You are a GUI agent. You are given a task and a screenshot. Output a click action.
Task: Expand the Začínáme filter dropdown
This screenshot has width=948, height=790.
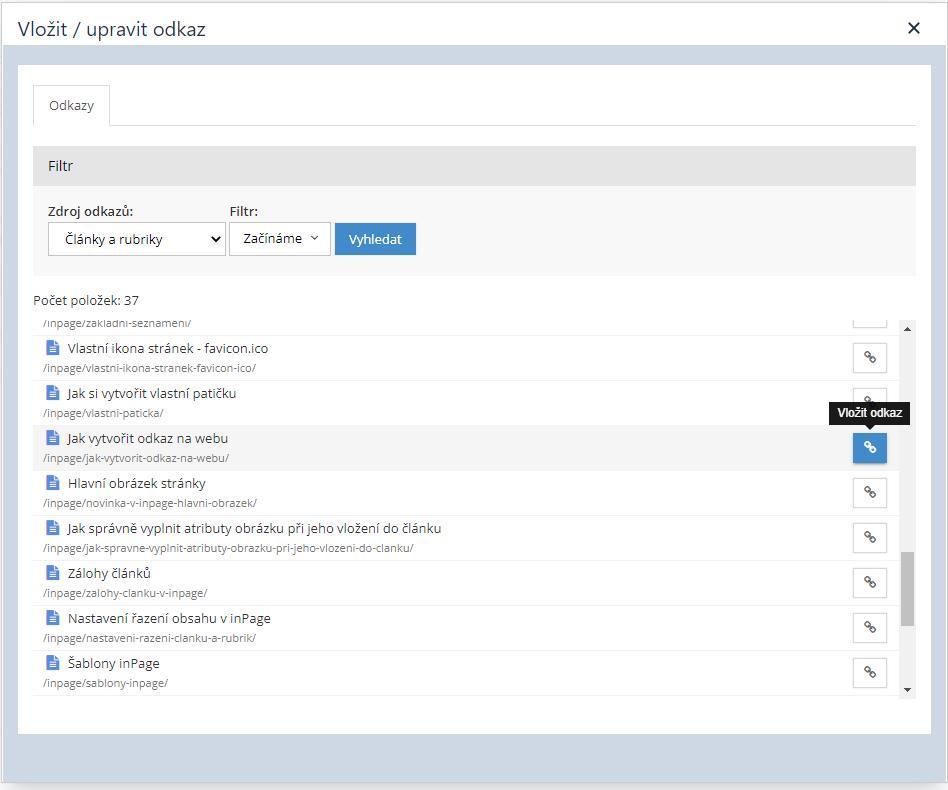coord(280,239)
